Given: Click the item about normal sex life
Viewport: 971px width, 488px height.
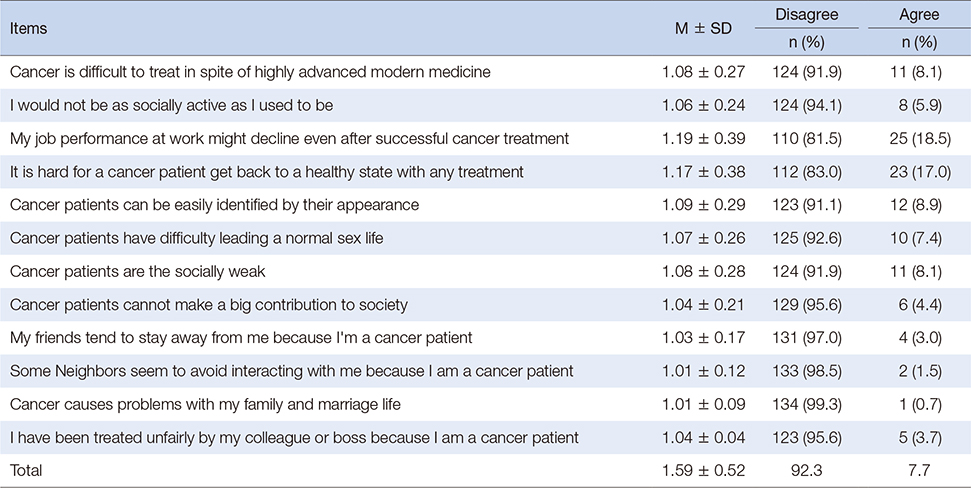Looking at the screenshot, I should [x=199, y=237].
